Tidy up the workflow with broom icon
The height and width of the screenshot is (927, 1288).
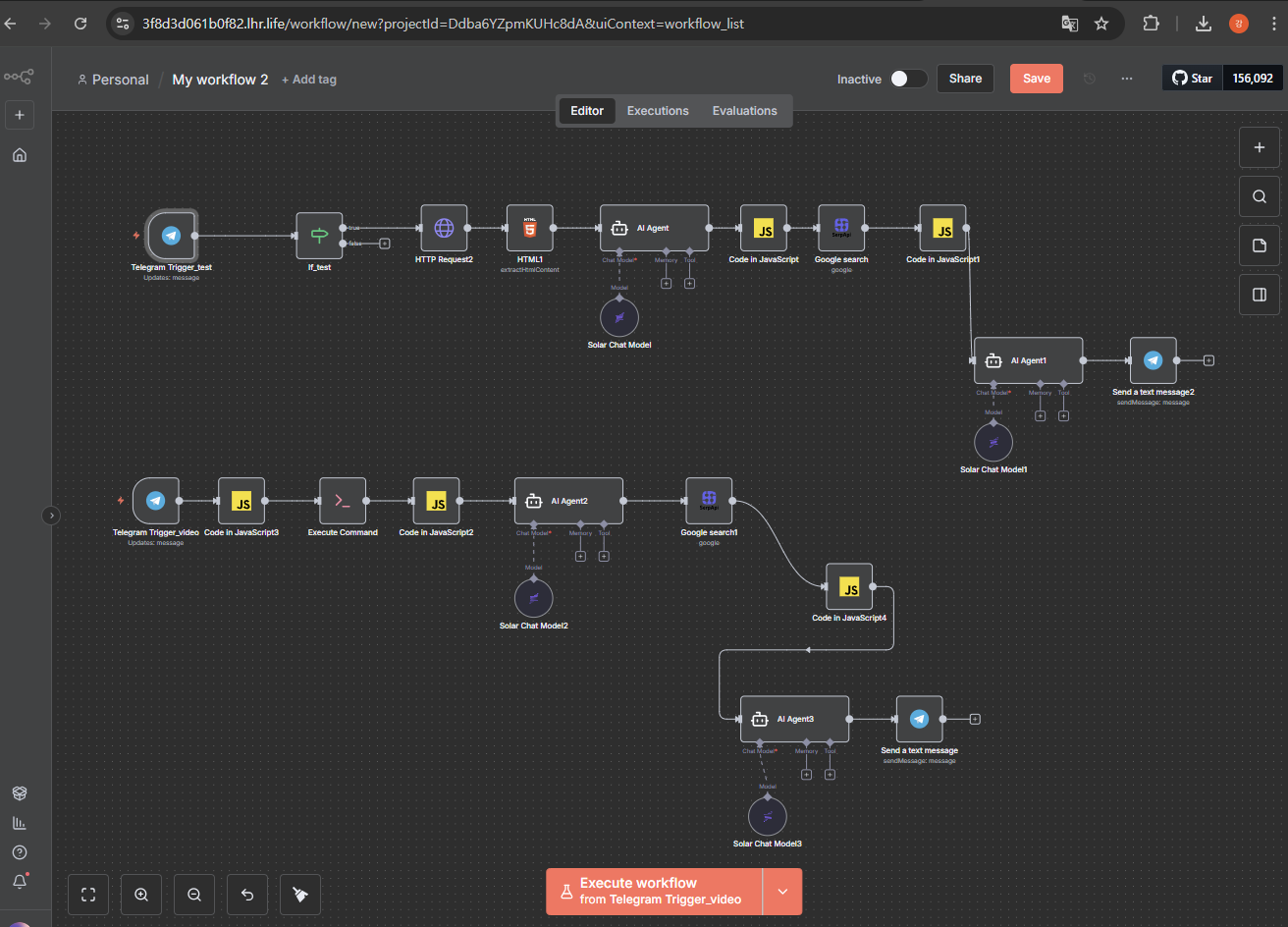tap(300, 895)
